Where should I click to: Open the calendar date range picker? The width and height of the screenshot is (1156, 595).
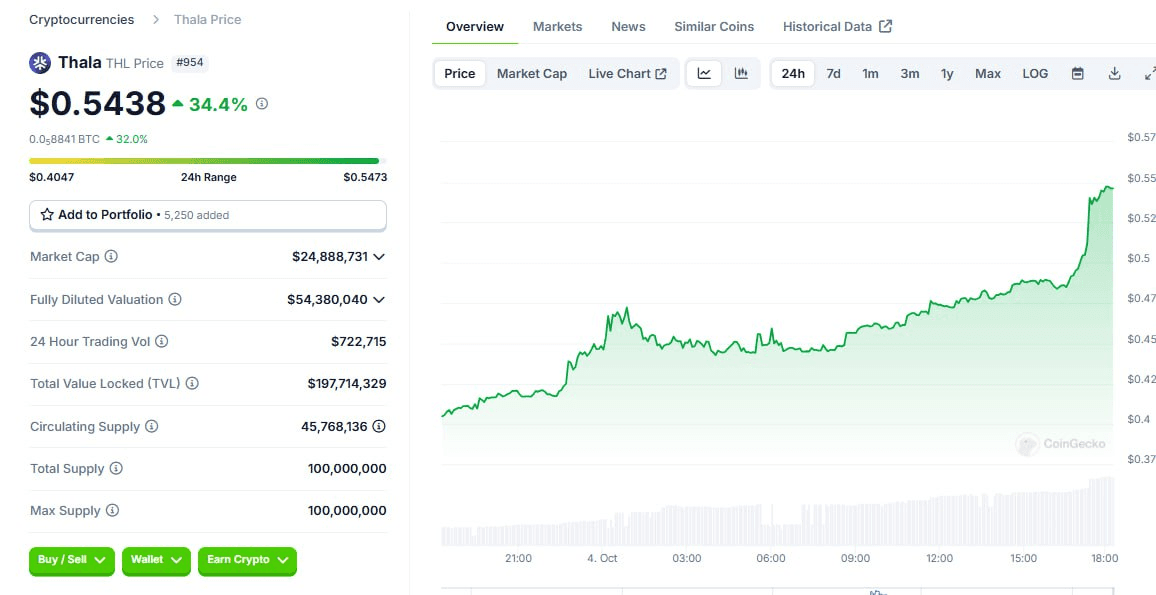[1078, 74]
